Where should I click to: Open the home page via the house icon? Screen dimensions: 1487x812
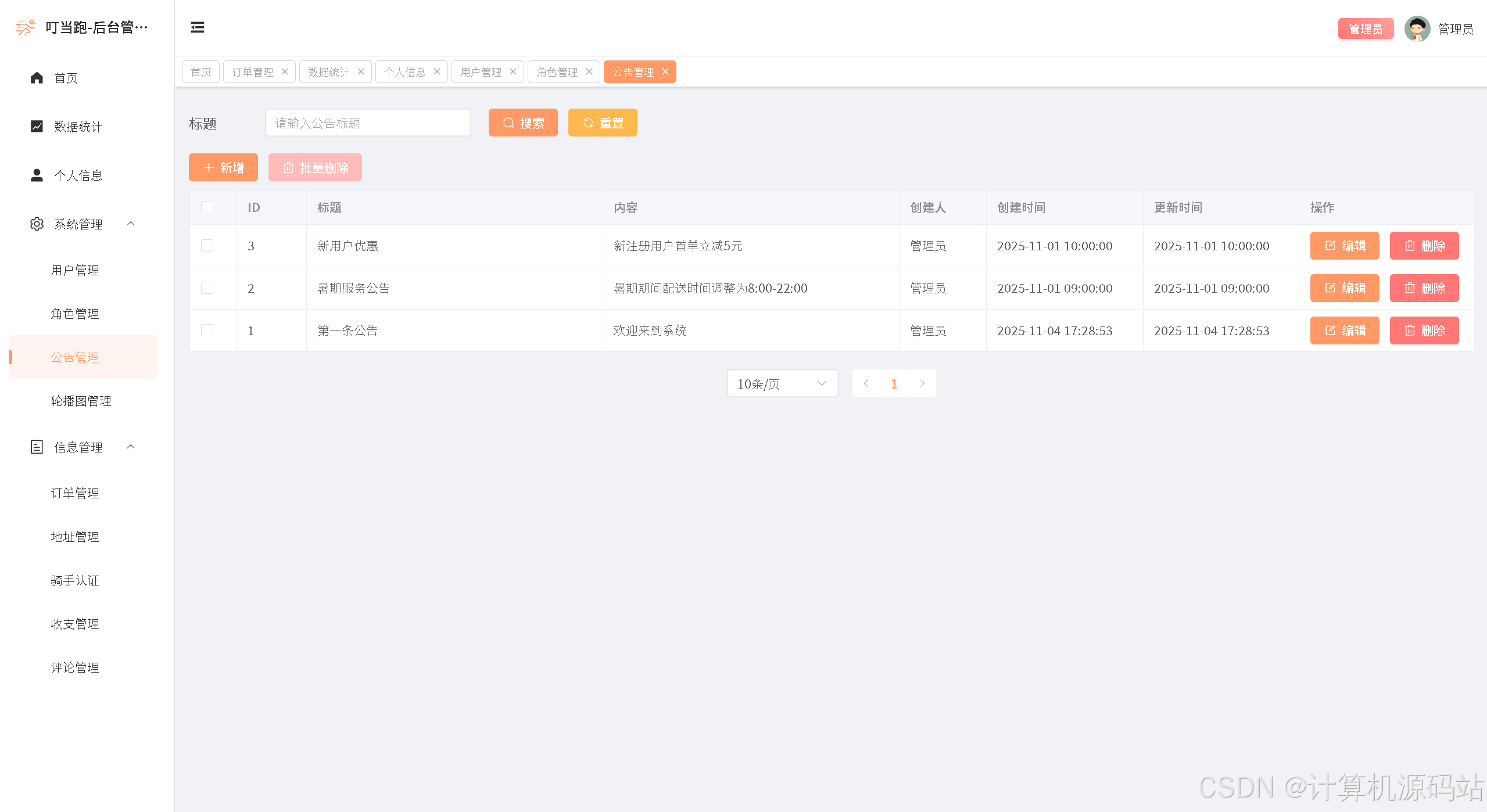coord(37,78)
